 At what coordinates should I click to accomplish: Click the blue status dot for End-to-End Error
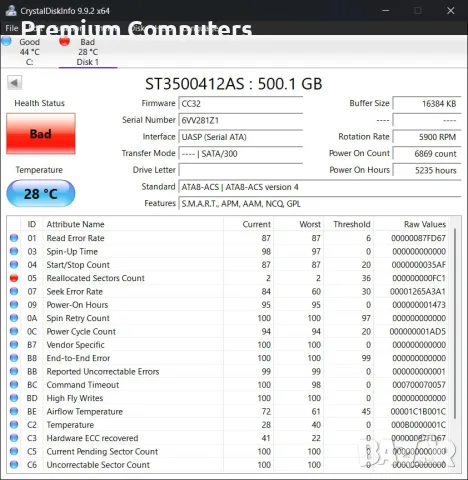14,358
